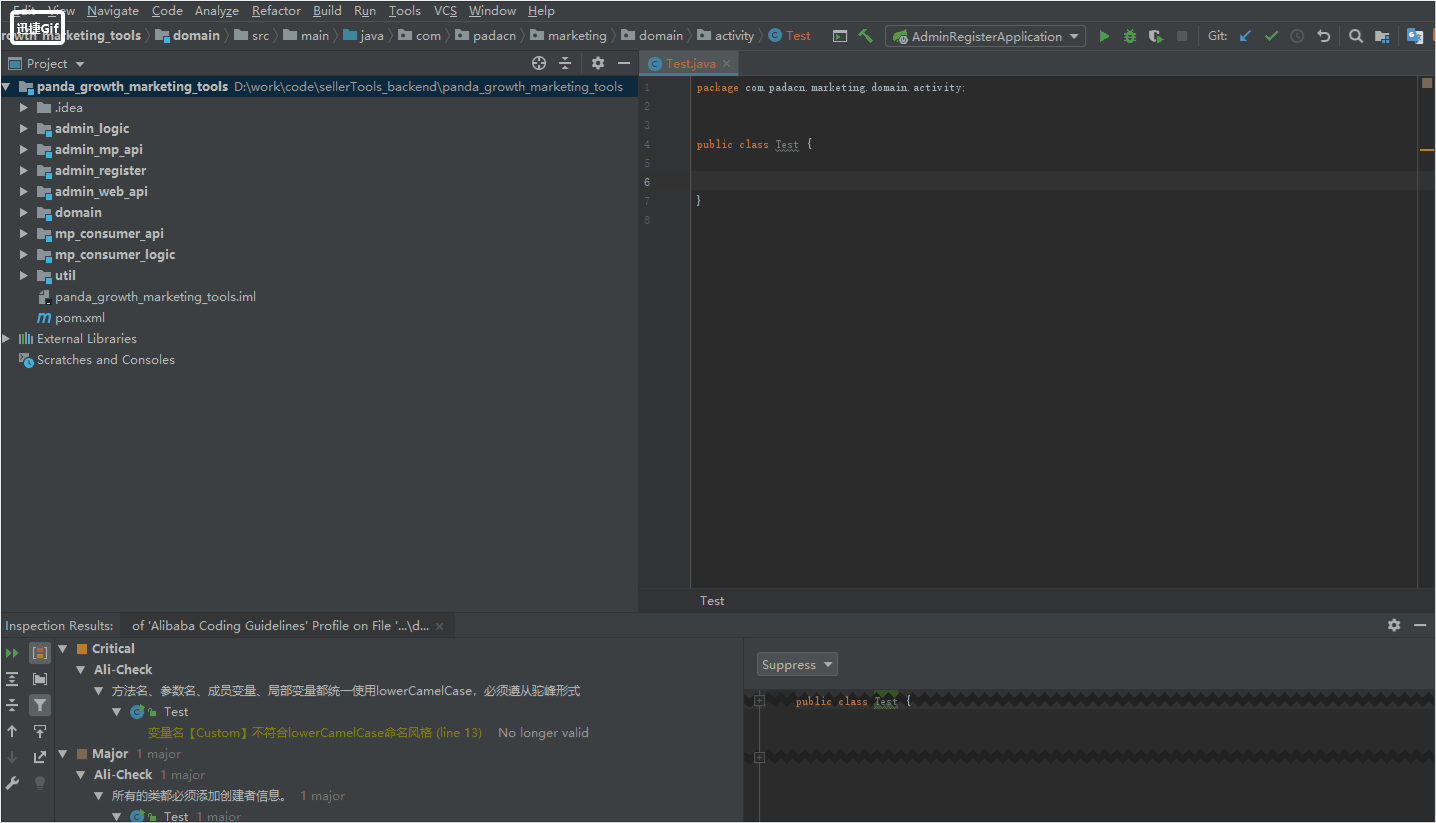The width and height of the screenshot is (1436, 823).
Task: Revert changes with the Git rollback icon
Action: pos(1324,36)
